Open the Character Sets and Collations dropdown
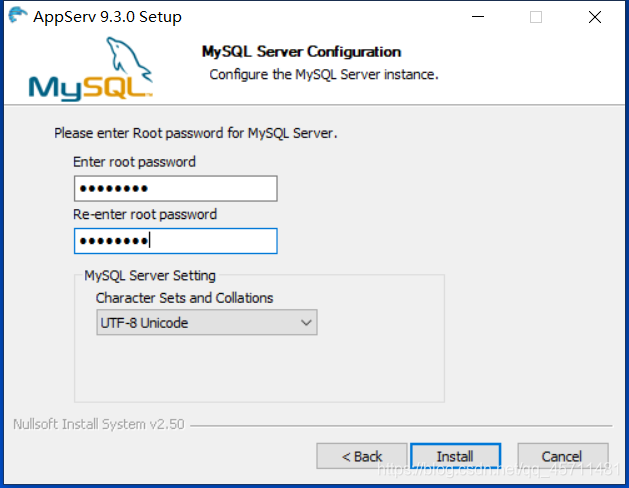This screenshot has height=488, width=629. (x=207, y=322)
